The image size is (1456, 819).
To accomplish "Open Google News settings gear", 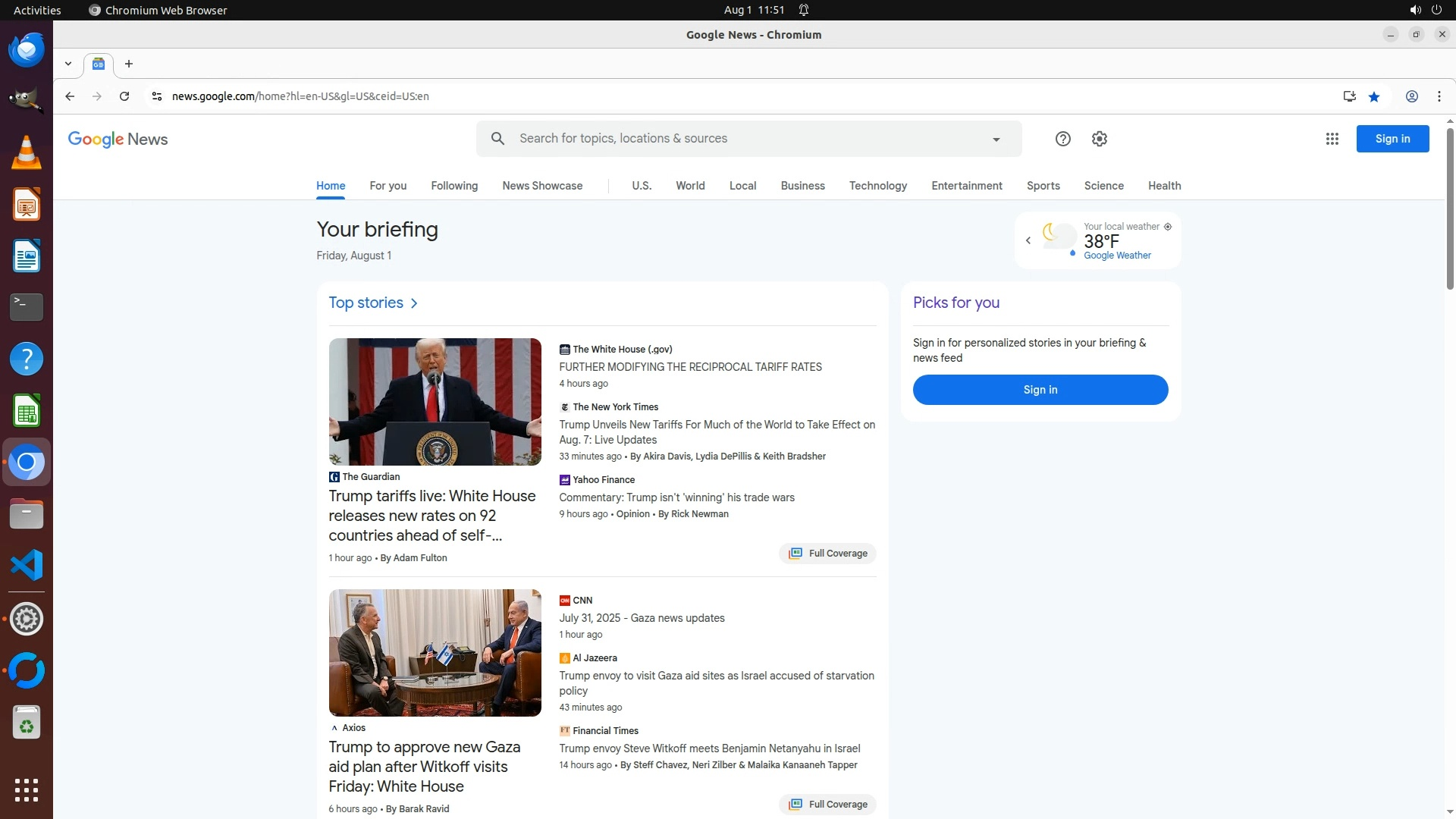I will coord(1099,139).
